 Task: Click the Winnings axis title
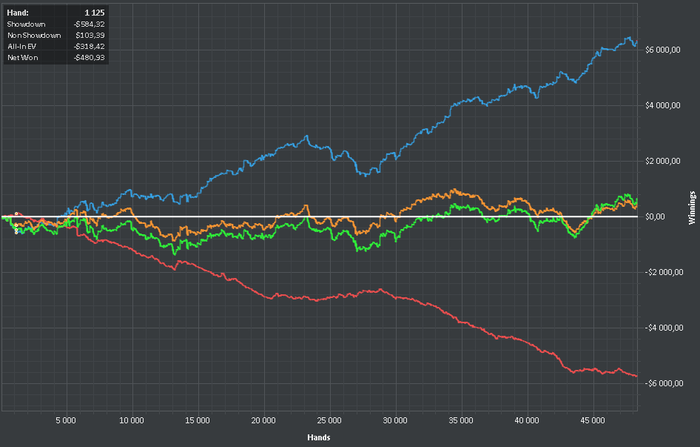pos(692,208)
